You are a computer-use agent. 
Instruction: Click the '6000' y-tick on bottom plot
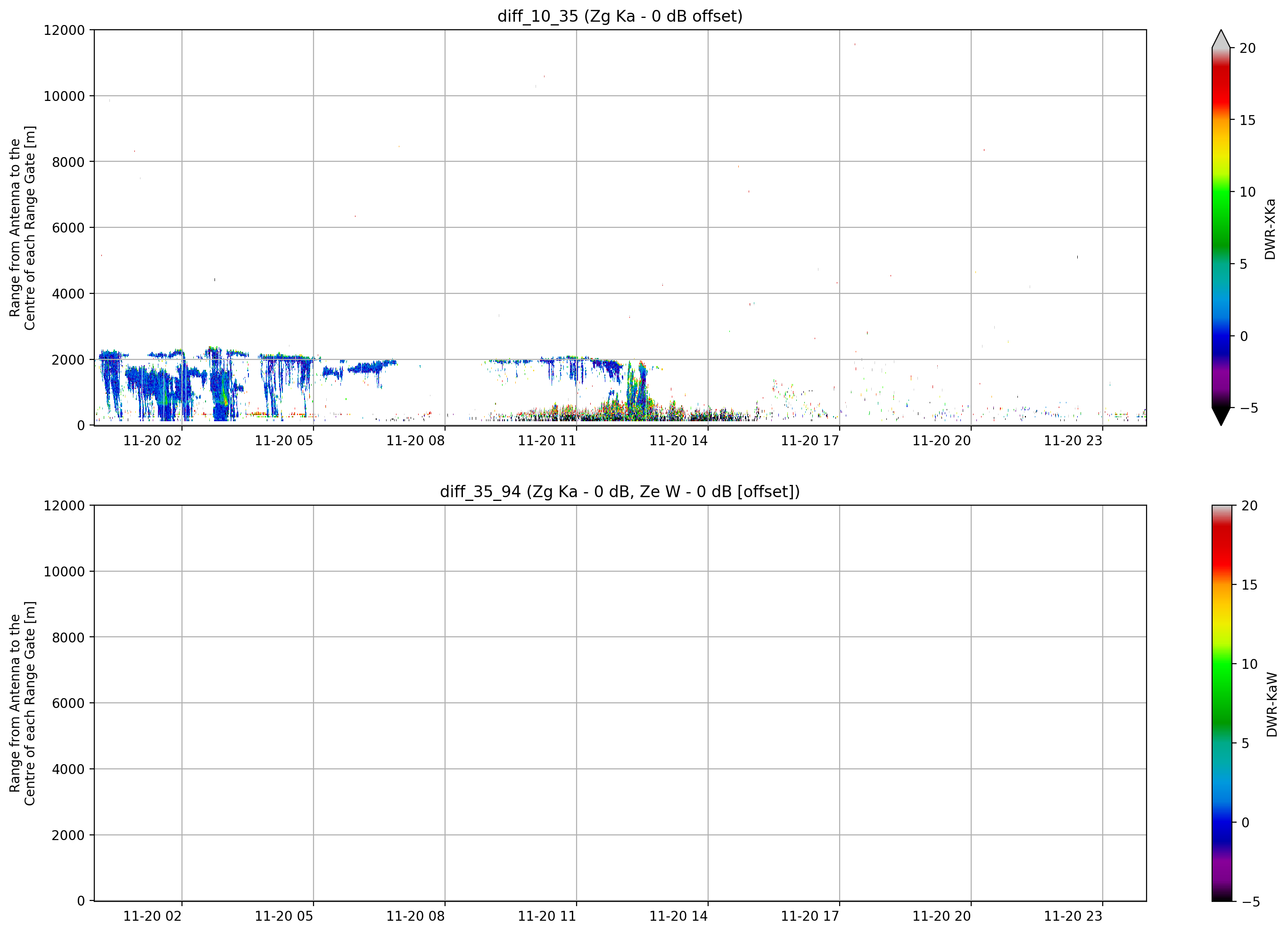coord(68,703)
